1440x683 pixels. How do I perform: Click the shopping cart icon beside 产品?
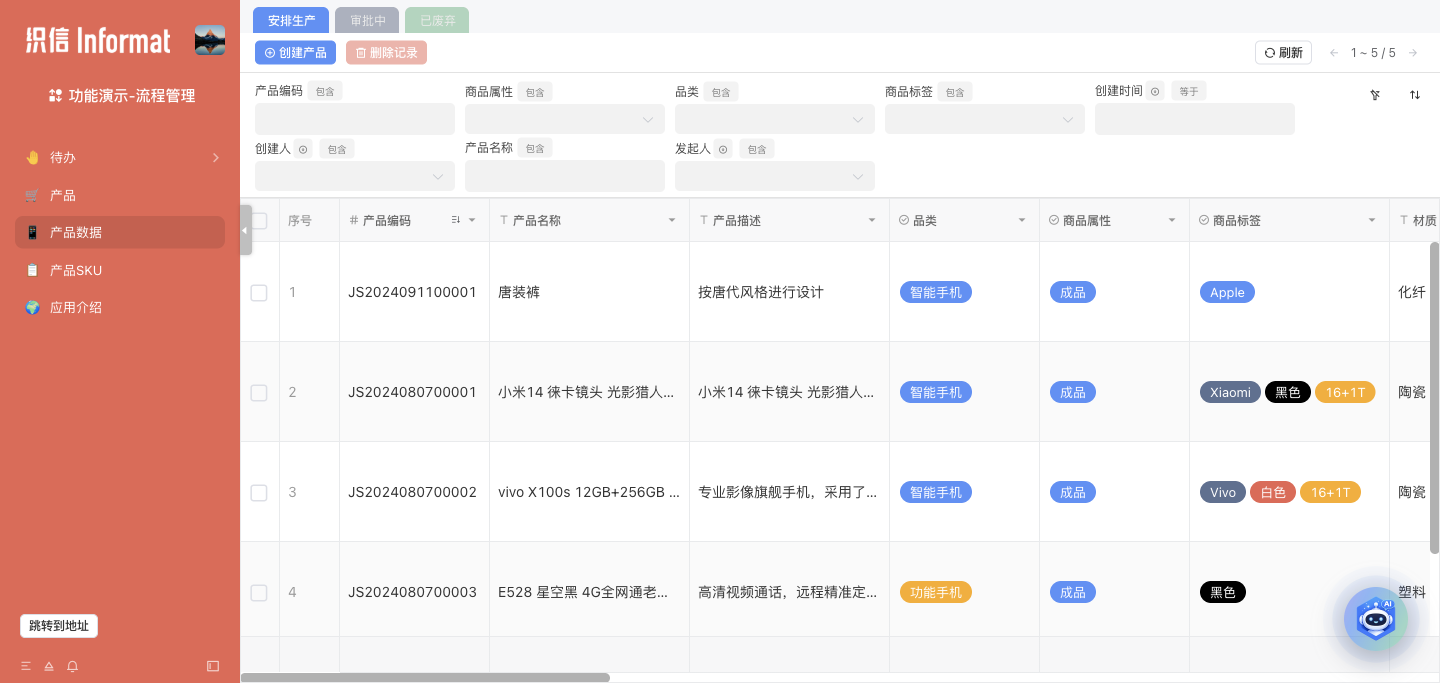(32, 195)
